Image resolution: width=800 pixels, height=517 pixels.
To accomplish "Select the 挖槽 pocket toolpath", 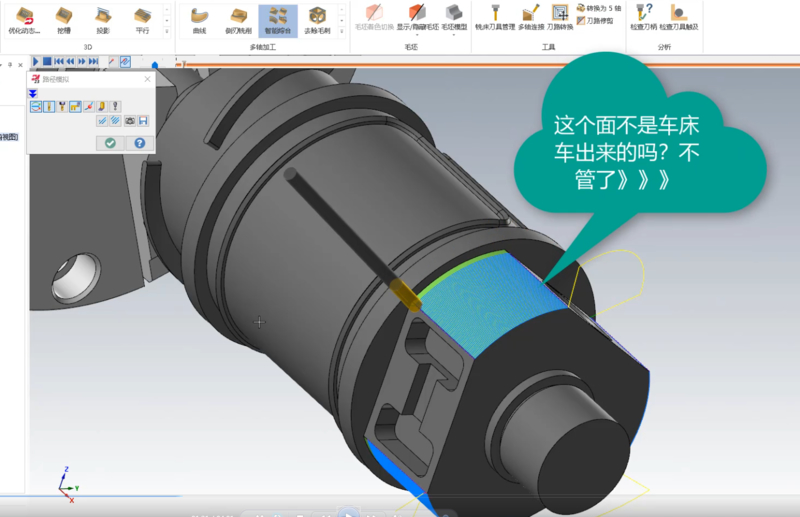I will (64, 19).
